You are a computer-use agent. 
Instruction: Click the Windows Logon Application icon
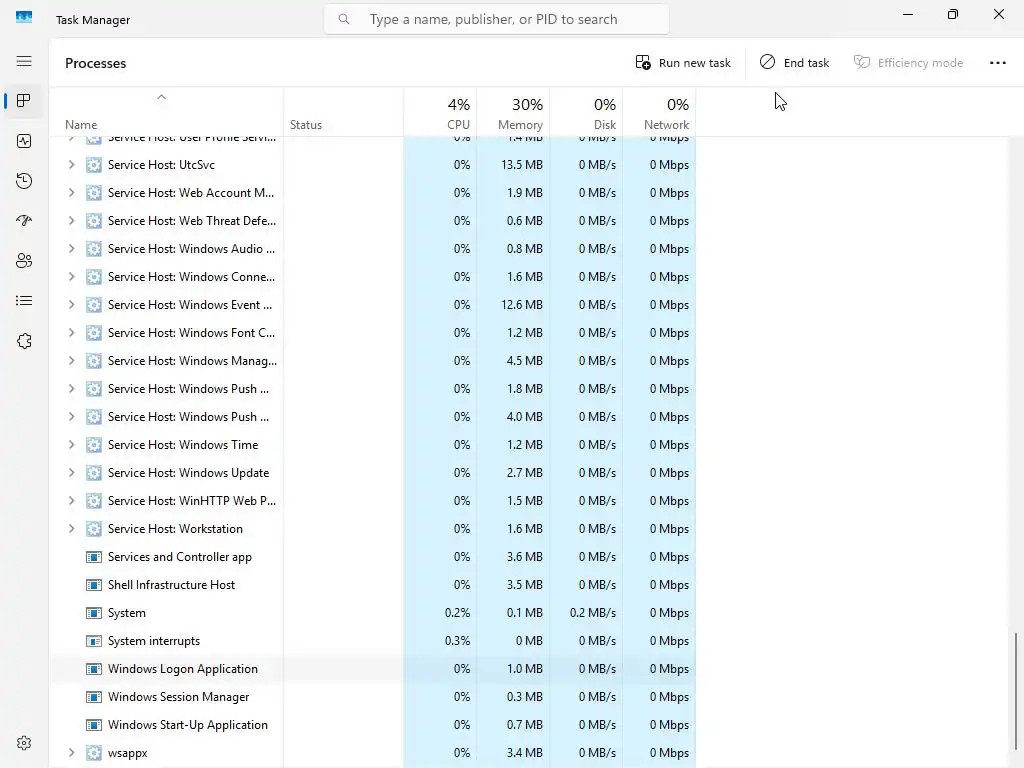point(94,669)
